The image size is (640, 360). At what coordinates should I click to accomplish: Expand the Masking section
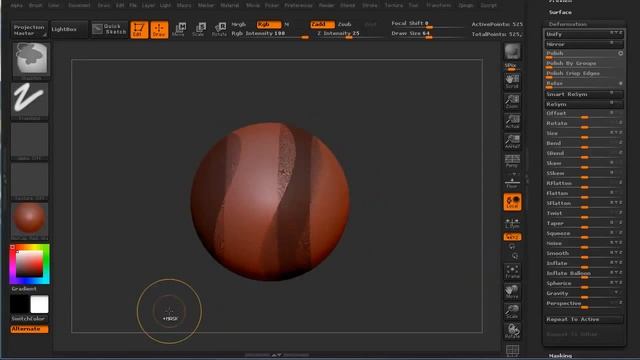click(560, 356)
